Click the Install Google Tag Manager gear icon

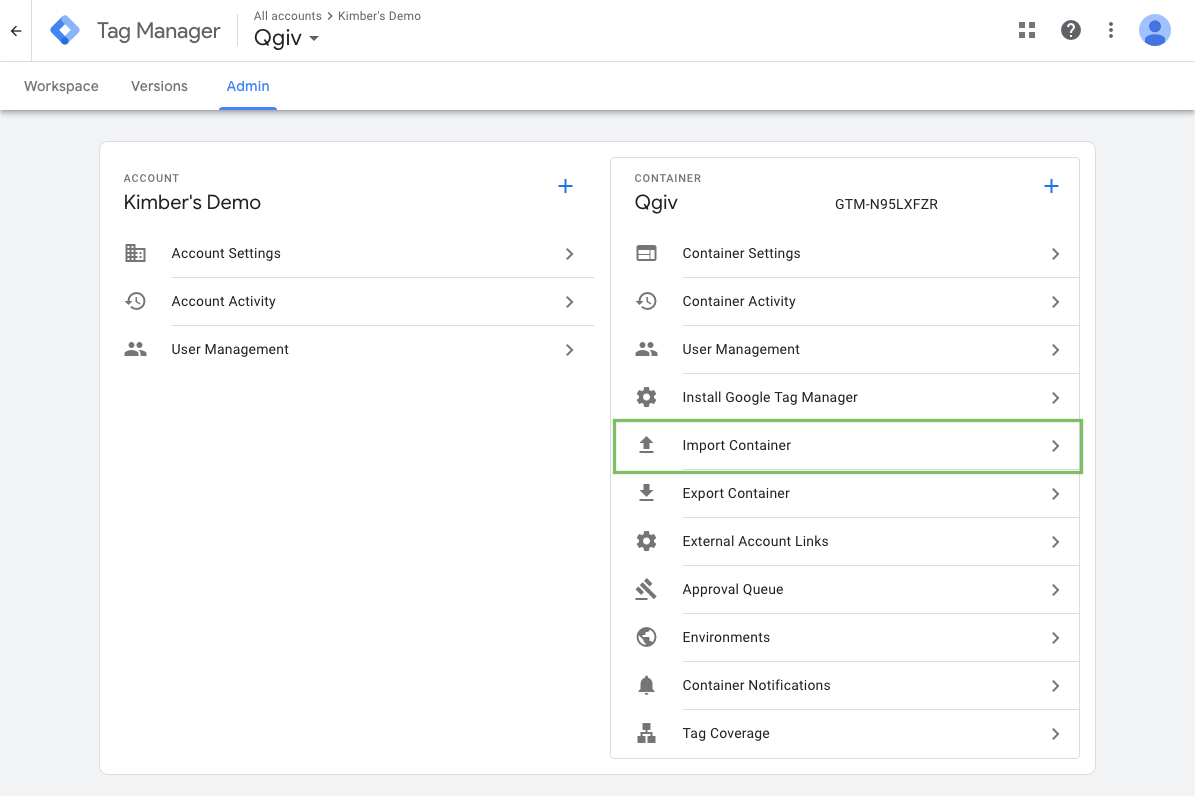[x=646, y=397]
